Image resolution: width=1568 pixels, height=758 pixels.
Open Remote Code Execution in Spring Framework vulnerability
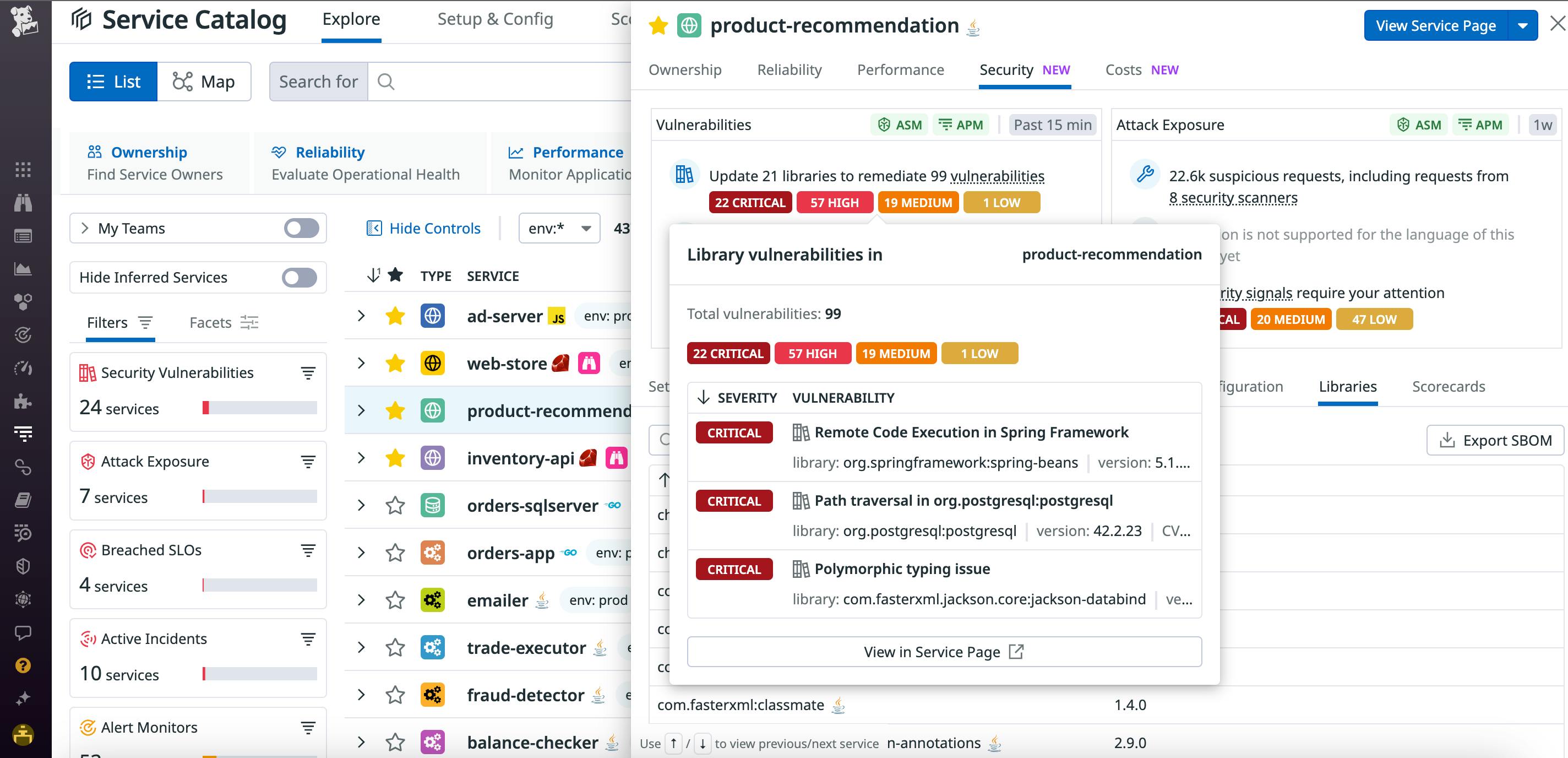(x=971, y=432)
